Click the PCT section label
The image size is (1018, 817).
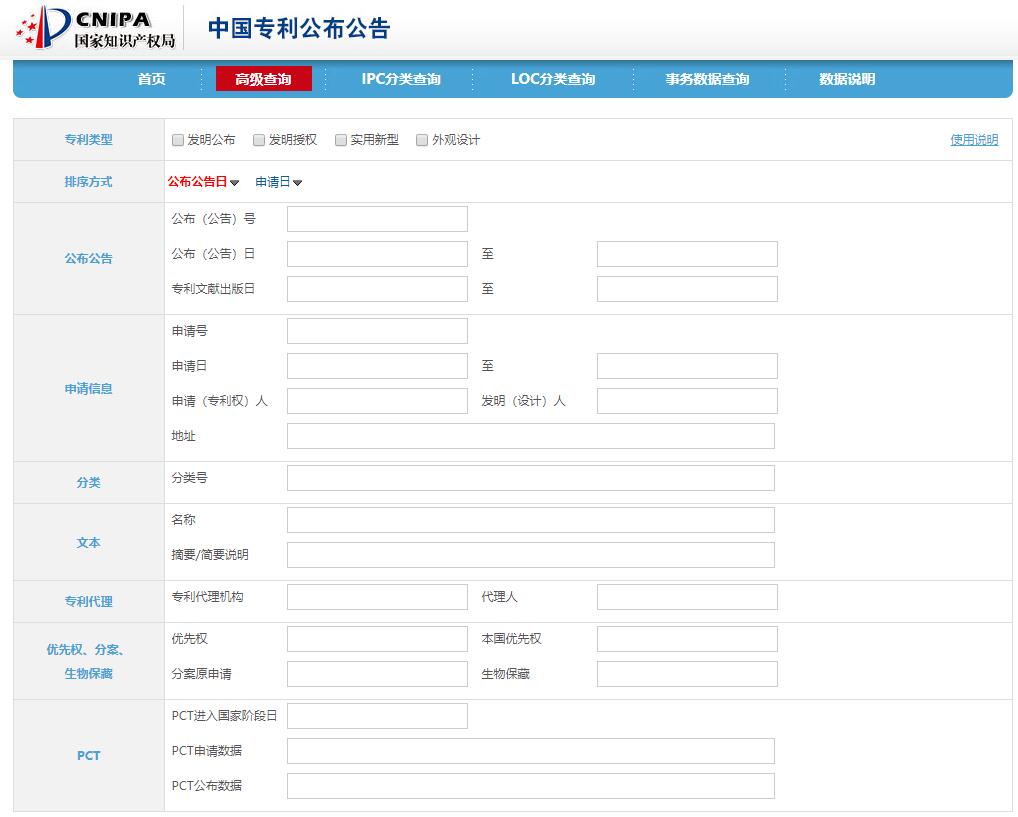88,755
